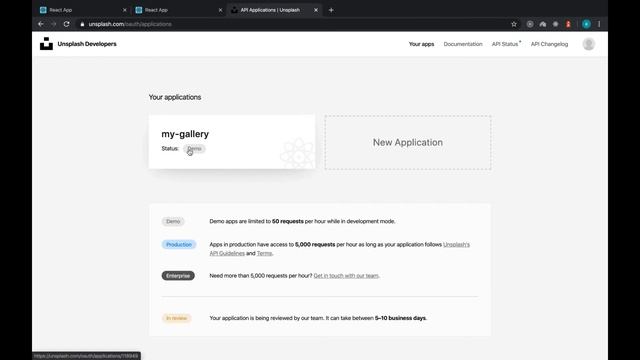Click the red extension icon in toolbar

(x=568, y=24)
